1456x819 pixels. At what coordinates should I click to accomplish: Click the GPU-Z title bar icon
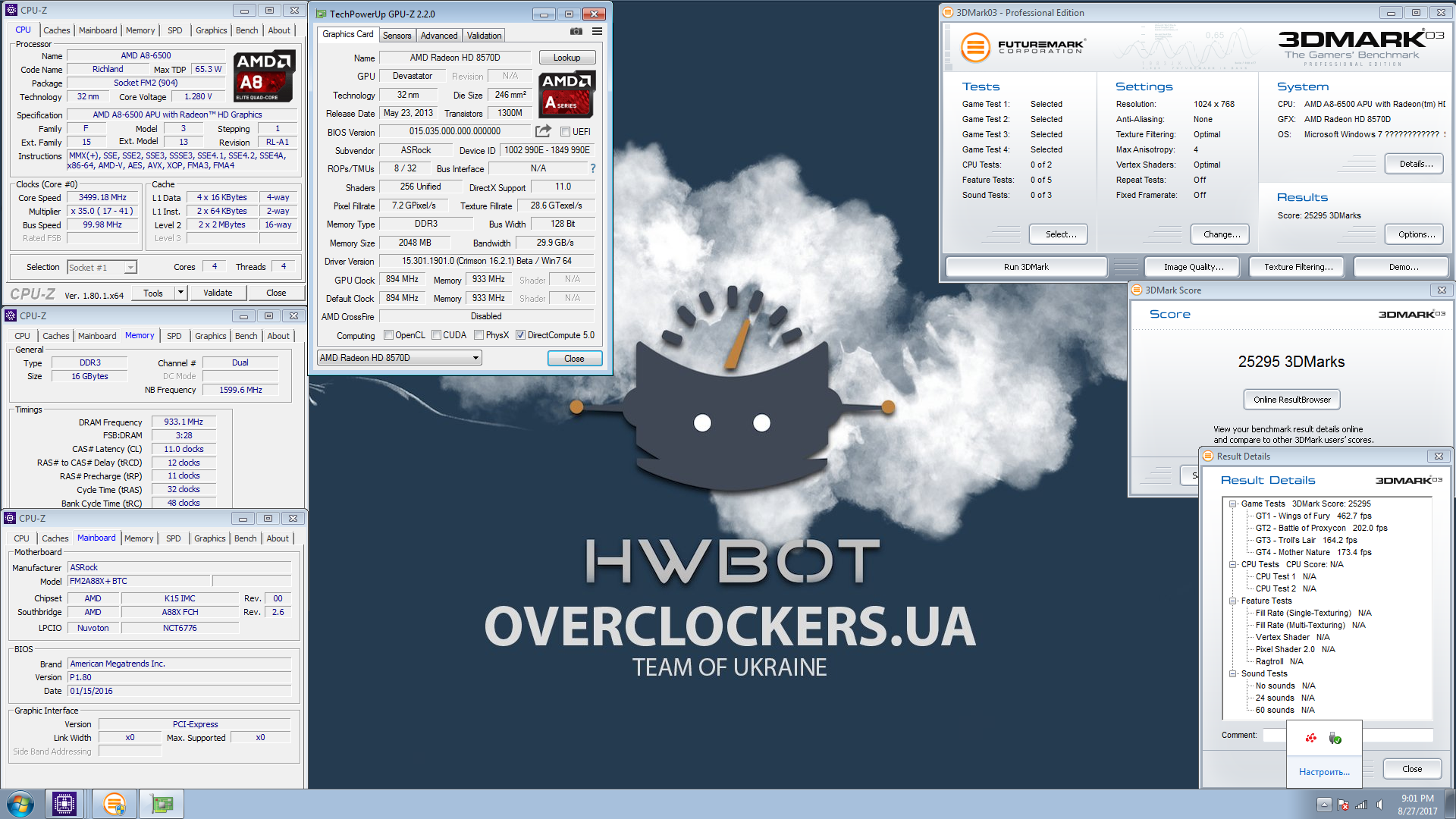pos(322,14)
